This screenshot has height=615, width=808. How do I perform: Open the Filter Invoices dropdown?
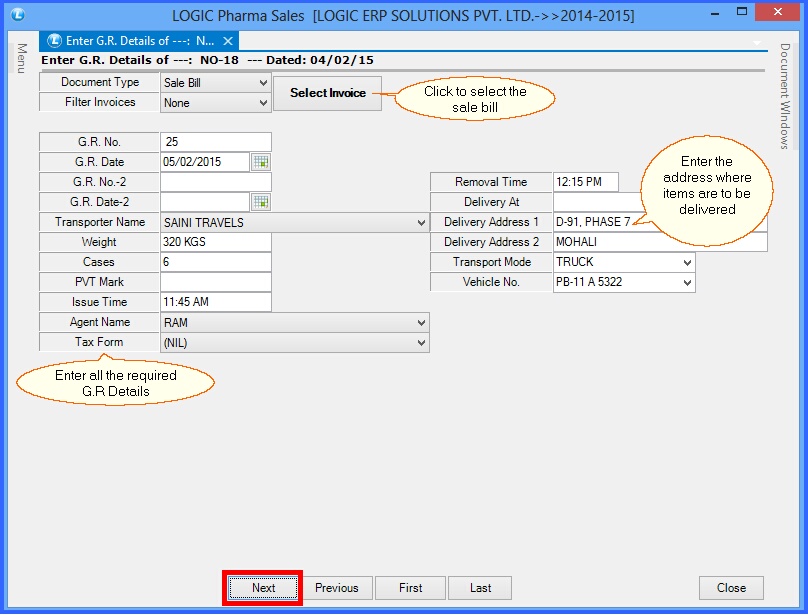[263, 103]
